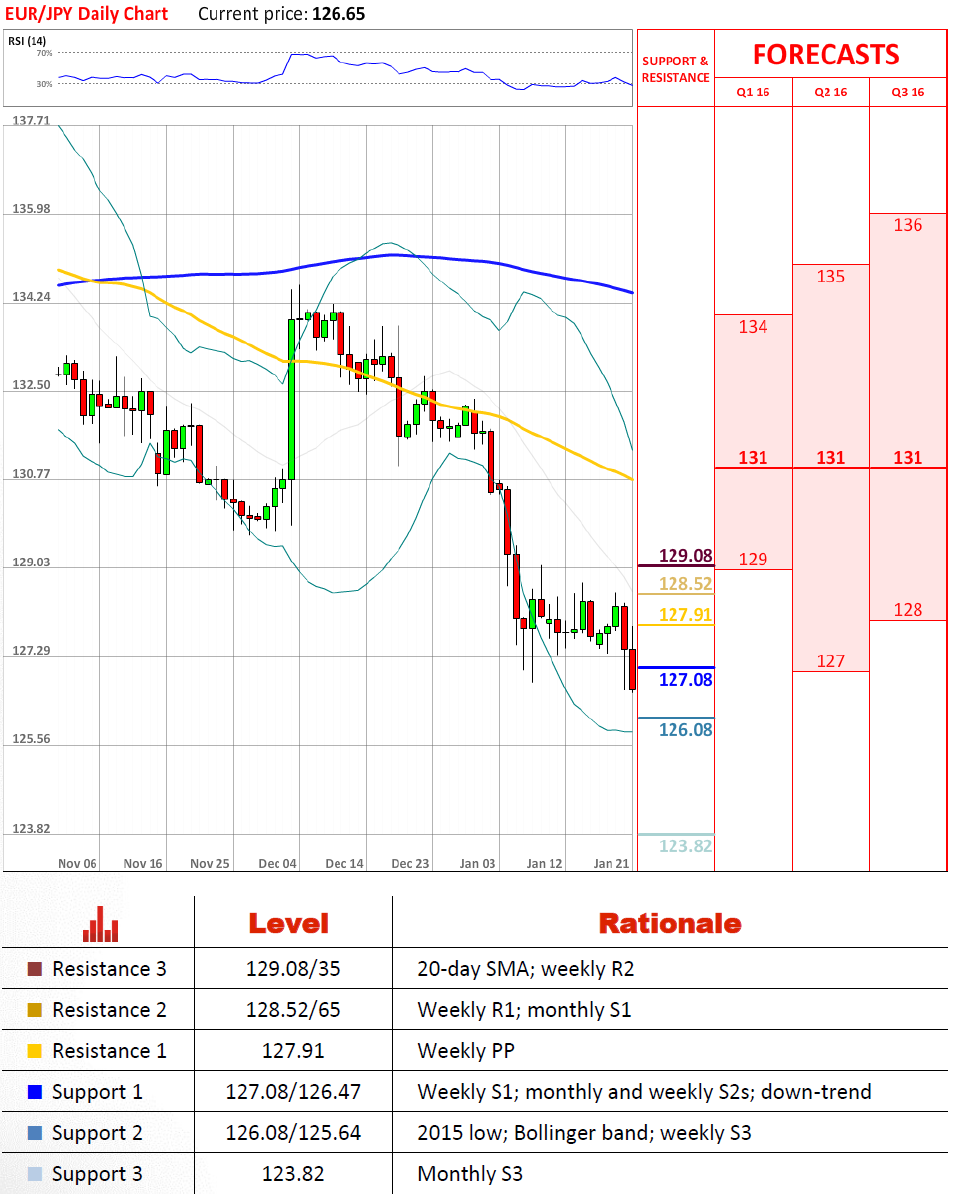The height and width of the screenshot is (1194, 957).
Task: Click the Support 3 row label
Action: [x=97, y=1174]
